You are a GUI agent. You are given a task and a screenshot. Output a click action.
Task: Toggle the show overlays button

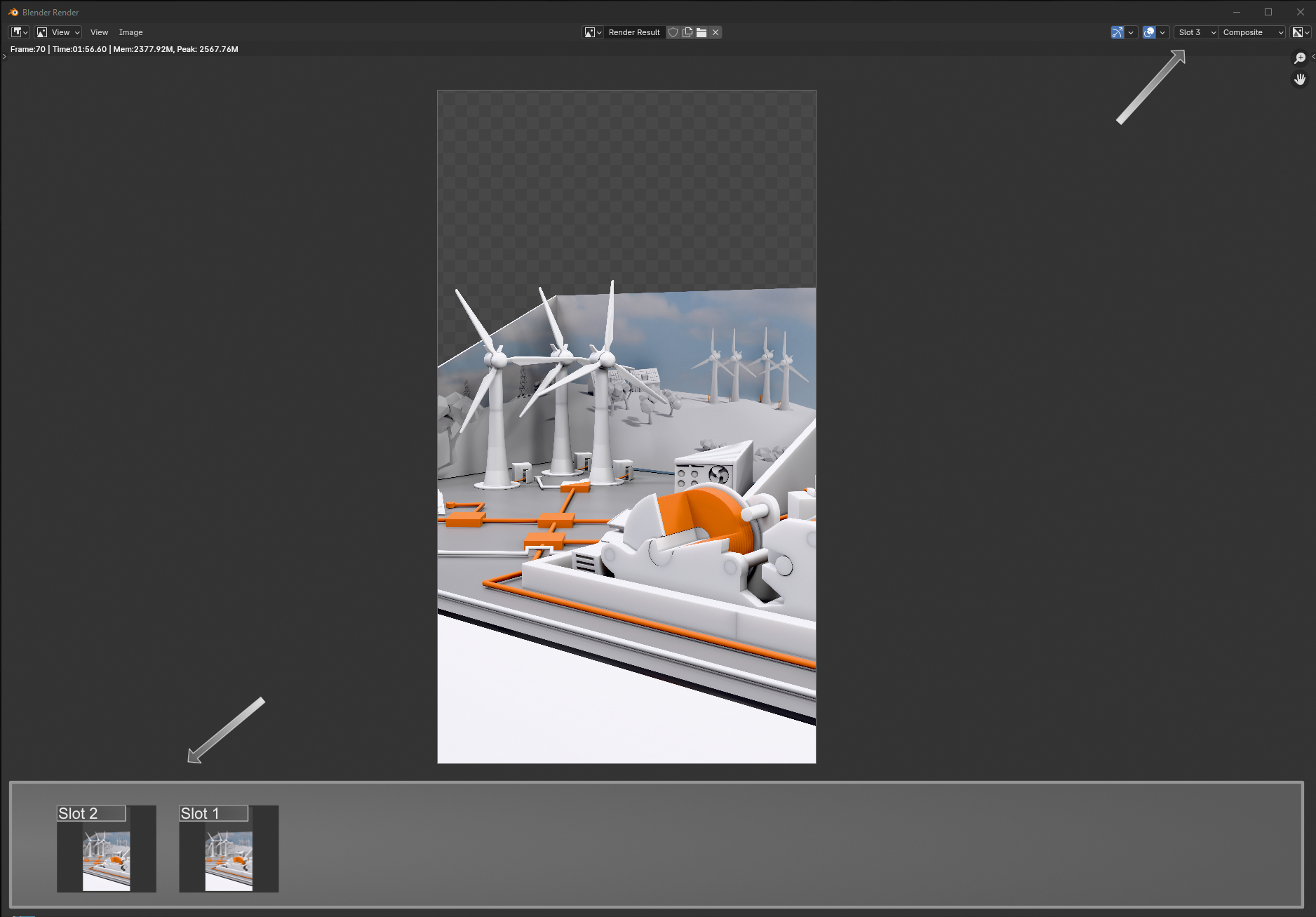[1149, 32]
